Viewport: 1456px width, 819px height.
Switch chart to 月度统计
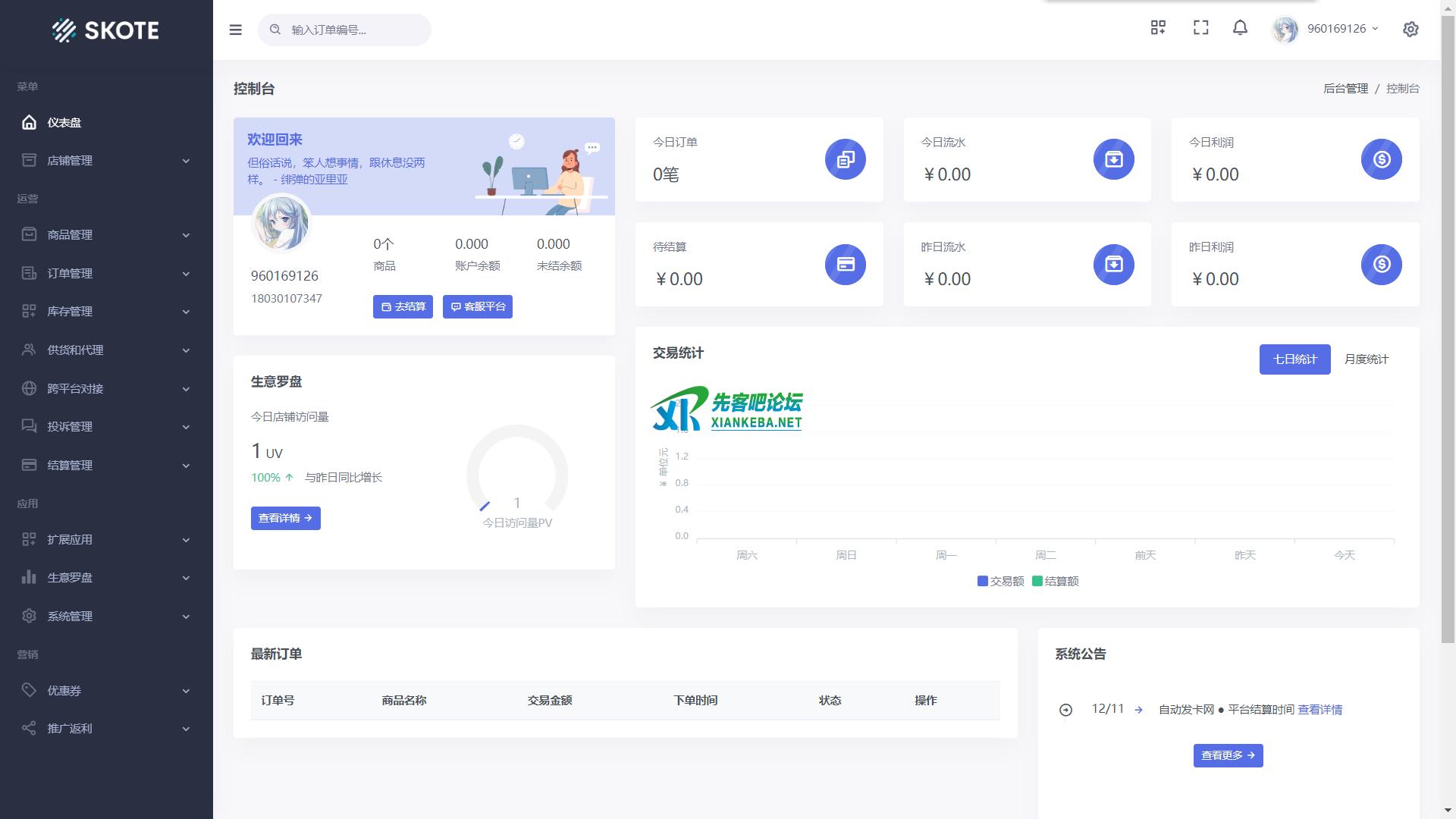(1366, 359)
